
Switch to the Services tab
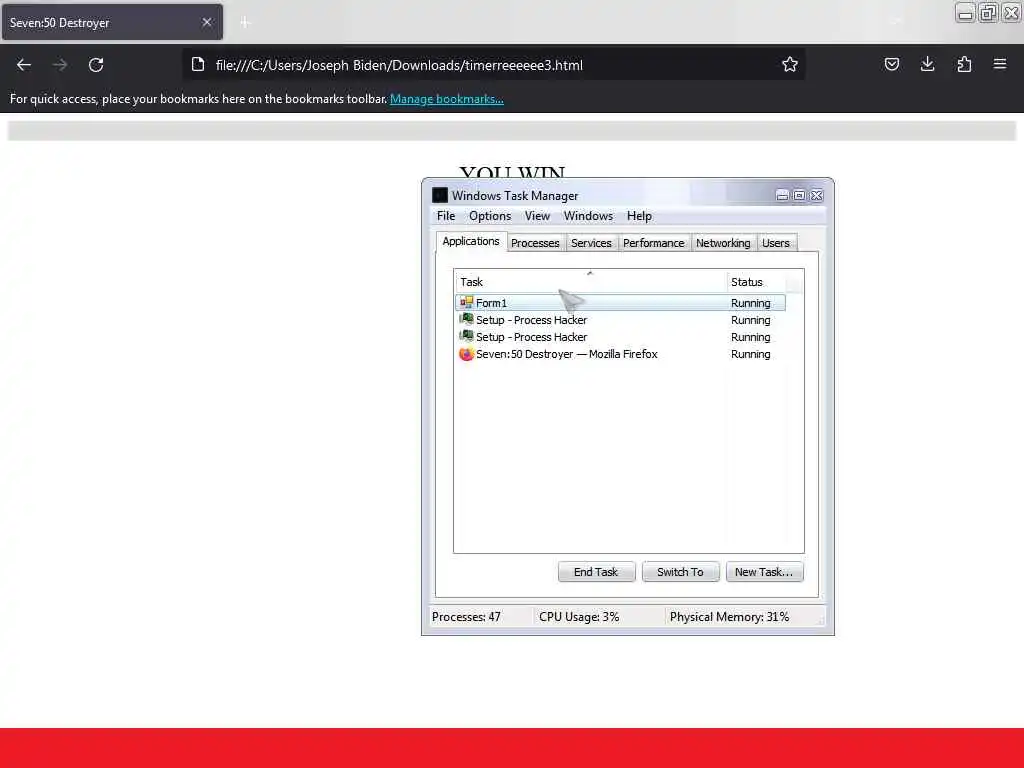(x=591, y=243)
